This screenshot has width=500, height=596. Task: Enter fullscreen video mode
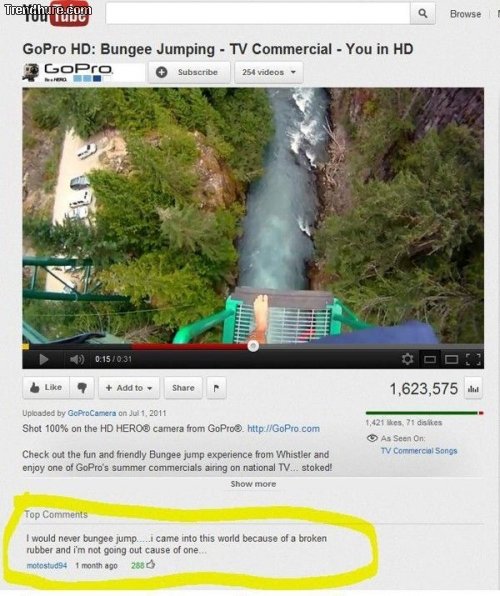[473, 359]
